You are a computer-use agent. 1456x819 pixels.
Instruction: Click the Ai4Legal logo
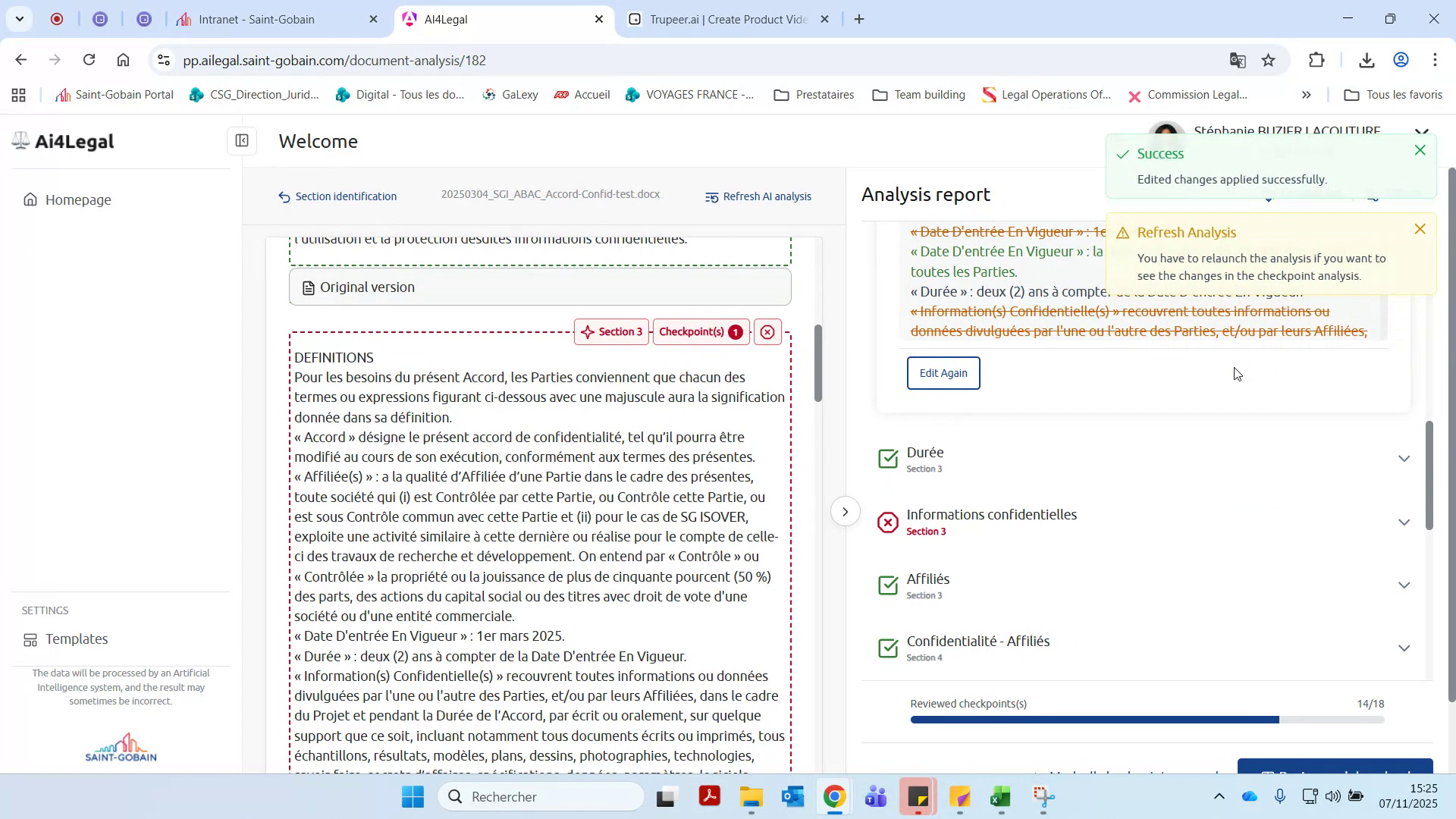point(62,141)
